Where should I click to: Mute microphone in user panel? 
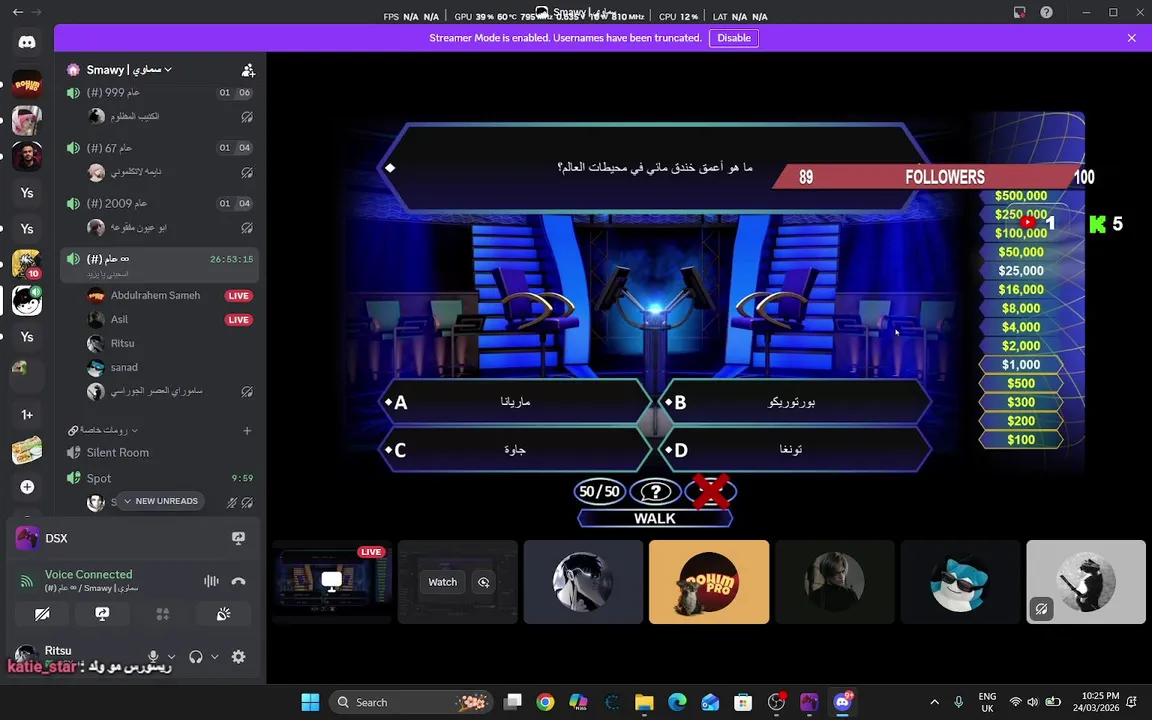coord(153,657)
